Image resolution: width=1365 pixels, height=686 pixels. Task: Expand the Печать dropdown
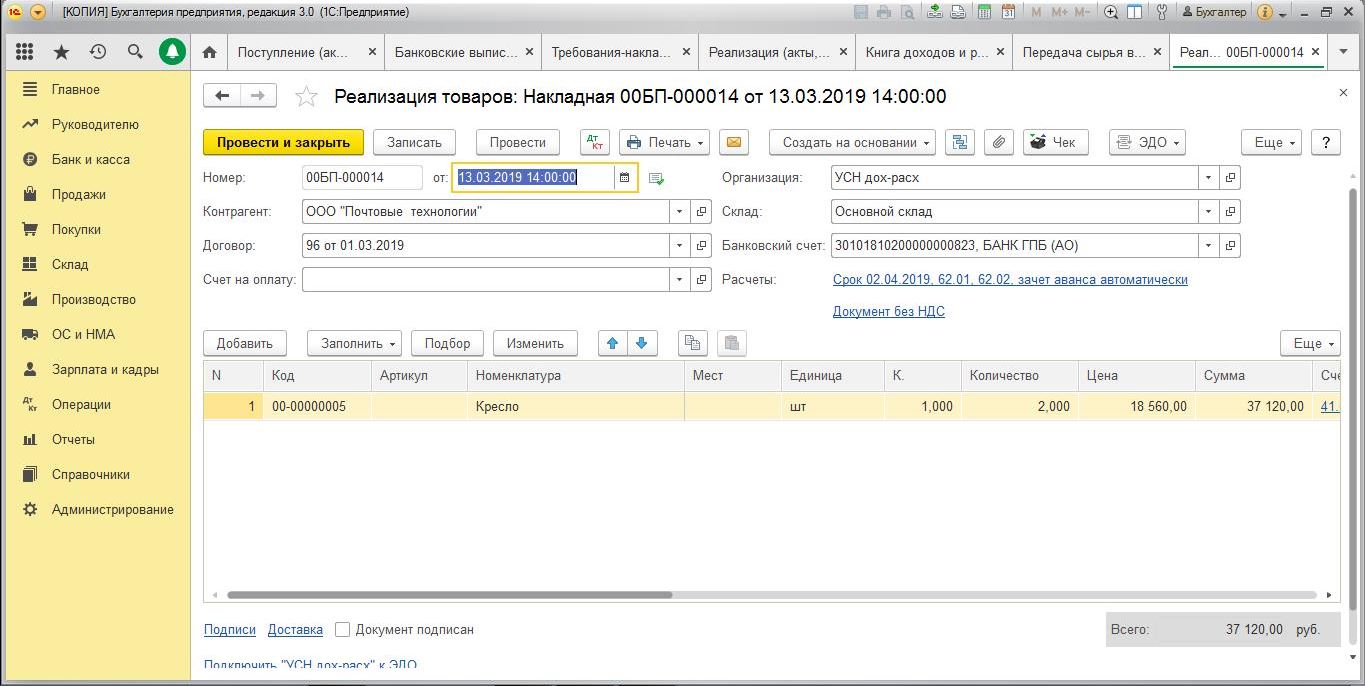click(x=664, y=142)
